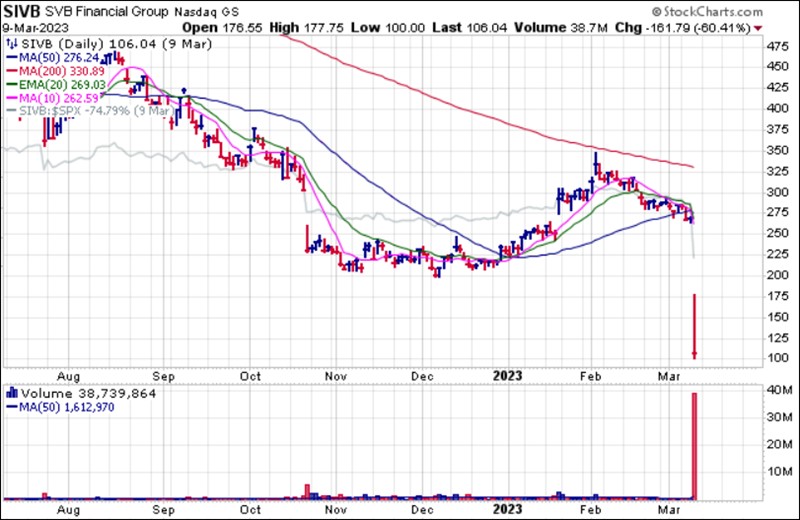Click the Last 106.04 value

469,28
